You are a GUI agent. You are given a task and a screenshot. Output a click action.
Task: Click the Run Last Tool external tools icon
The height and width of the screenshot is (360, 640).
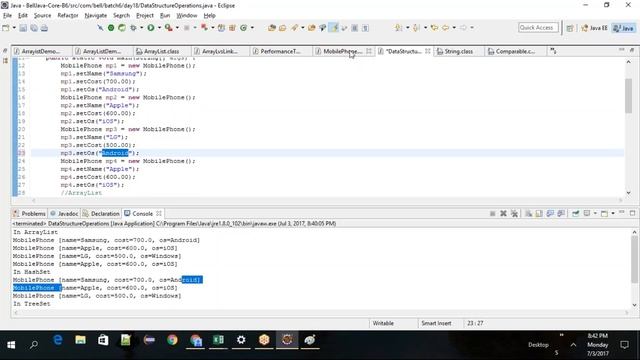[x=169, y=28]
